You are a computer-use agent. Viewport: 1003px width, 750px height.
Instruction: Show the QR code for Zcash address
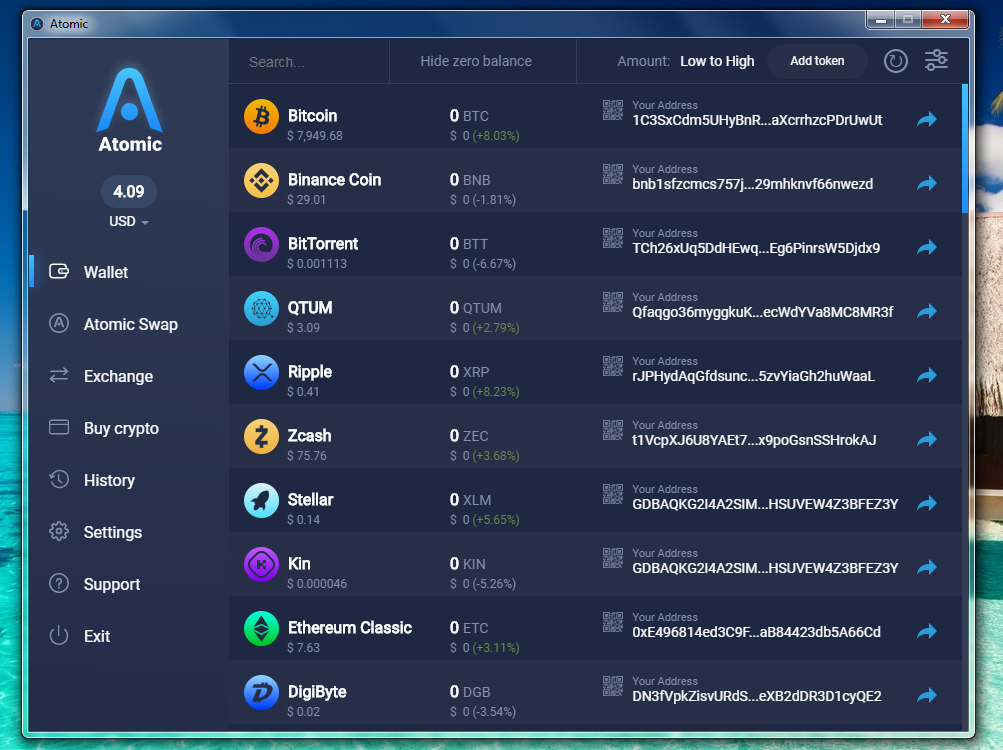(613, 430)
